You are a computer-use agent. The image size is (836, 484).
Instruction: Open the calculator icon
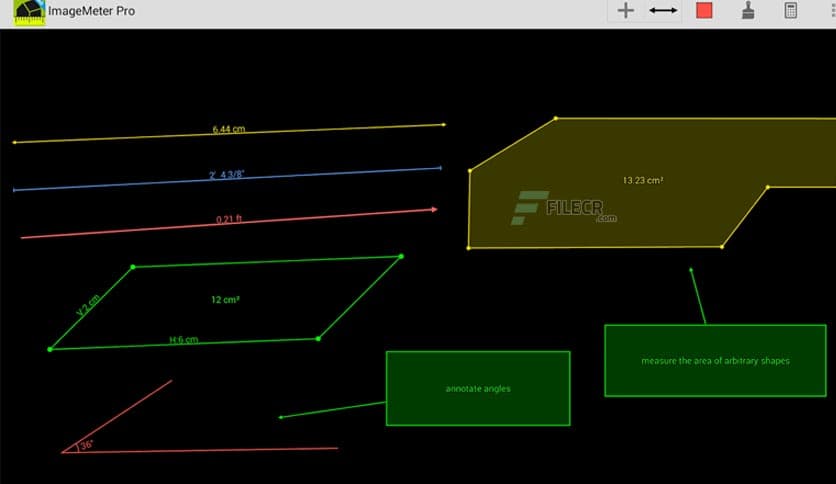pos(791,11)
